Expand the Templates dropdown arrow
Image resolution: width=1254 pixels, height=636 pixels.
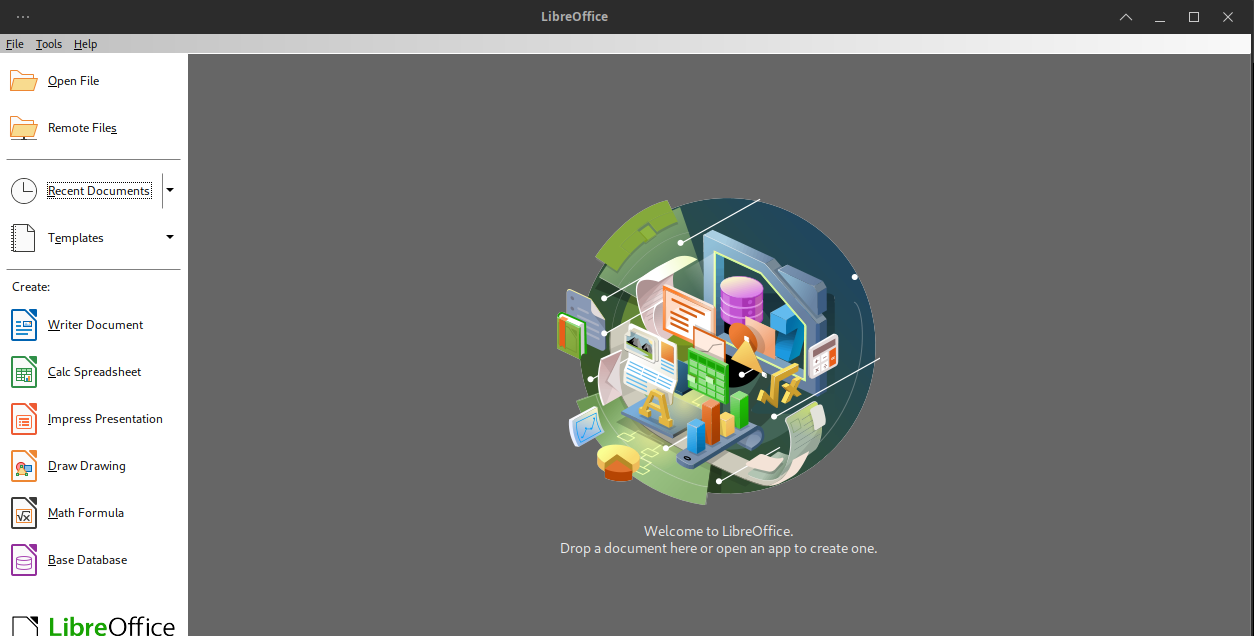click(x=170, y=237)
